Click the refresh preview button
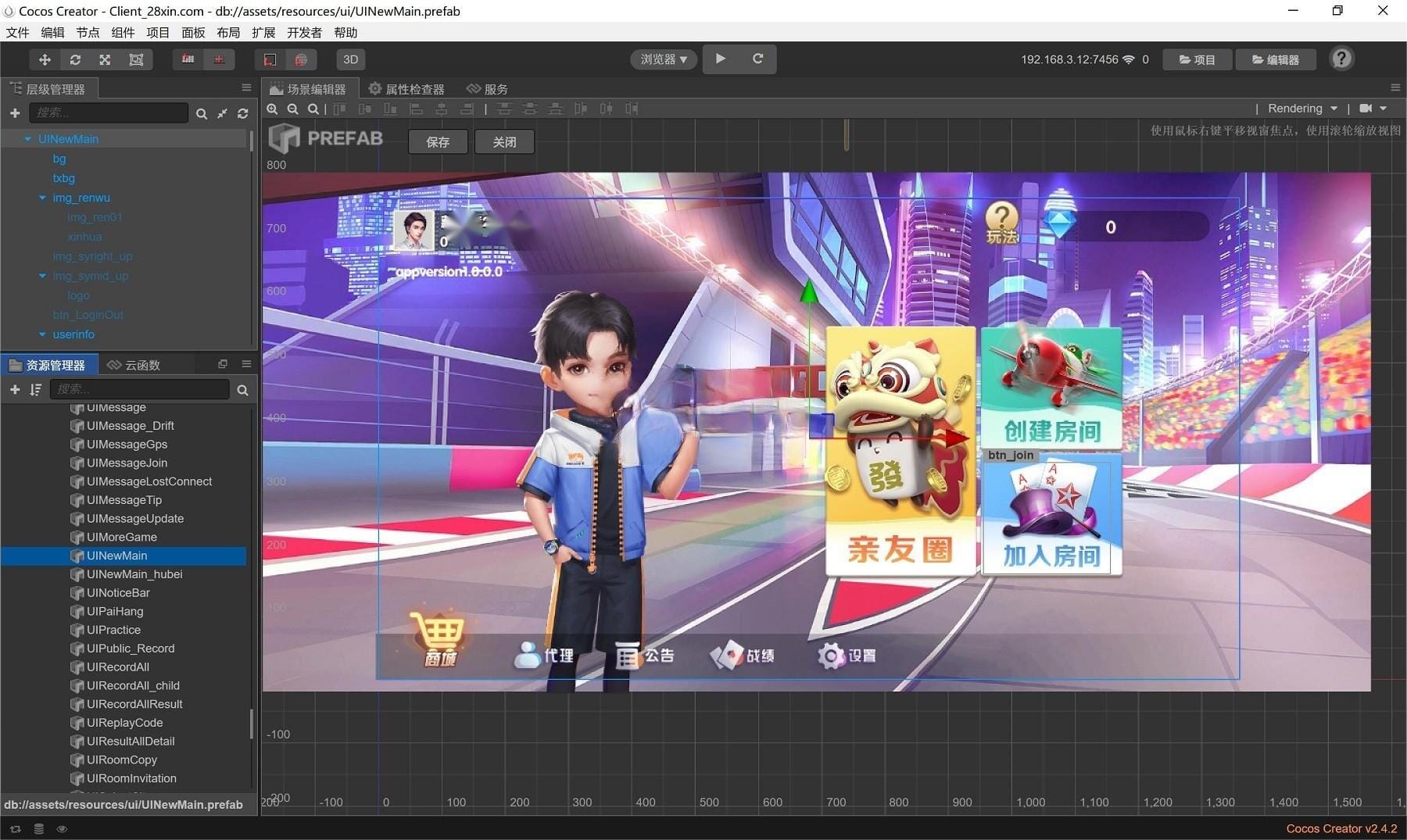Image resolution: width=1407 pixels, height=840 pixels. [757, 59]
